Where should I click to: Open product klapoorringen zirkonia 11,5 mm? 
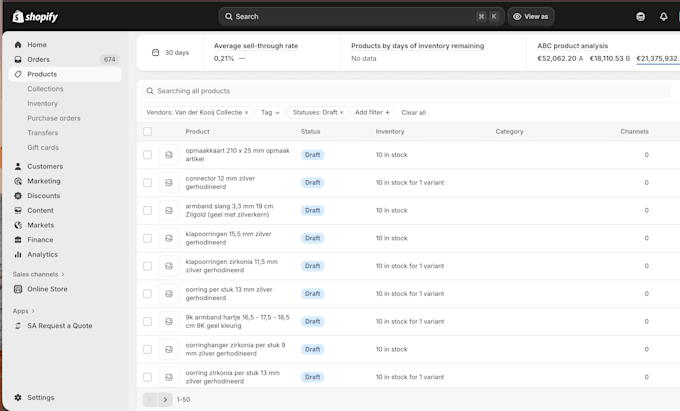pyautogui.click(x=232, y=266)
